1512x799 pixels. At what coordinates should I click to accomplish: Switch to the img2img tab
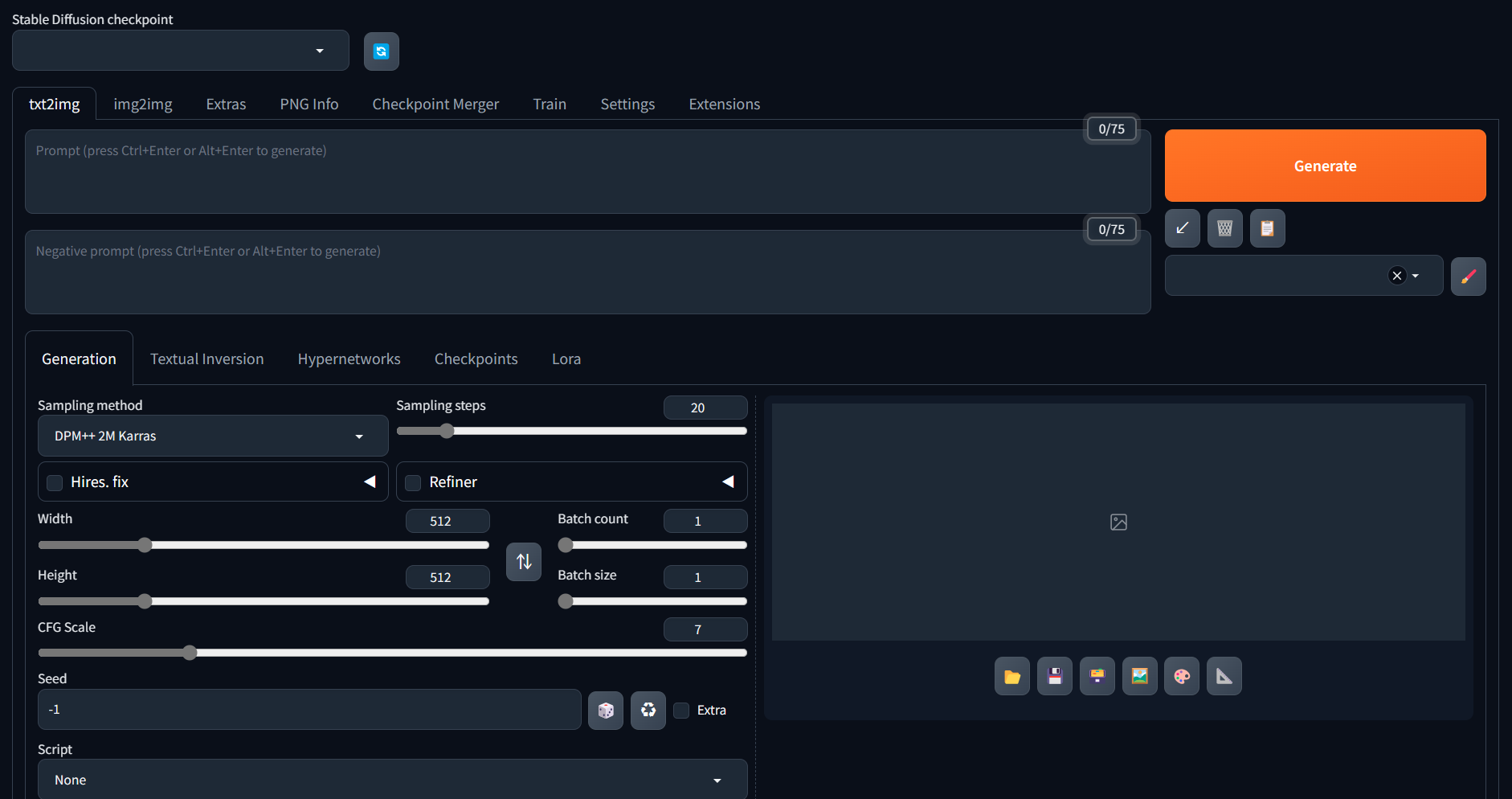click(143, 104)
